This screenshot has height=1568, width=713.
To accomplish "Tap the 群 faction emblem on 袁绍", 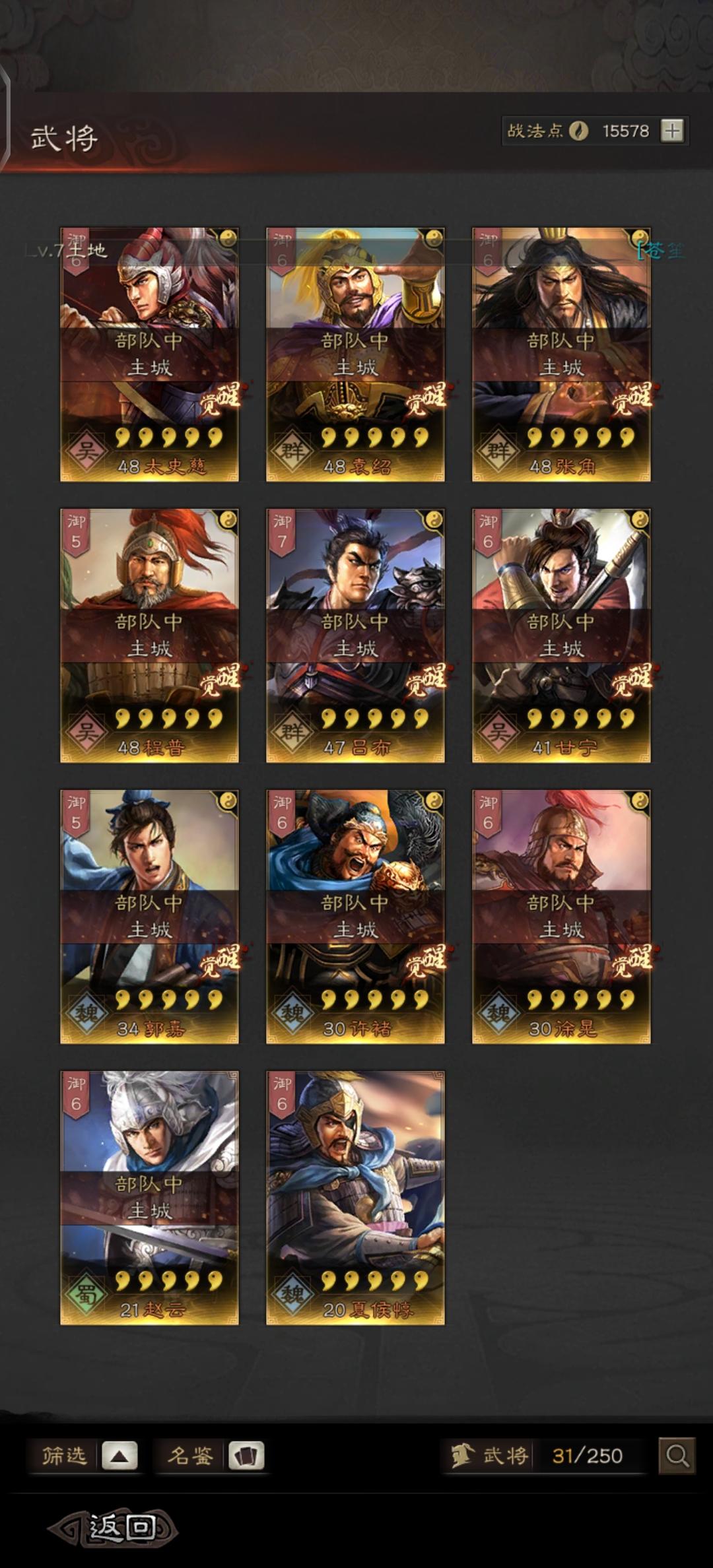I will click(292, 451).
